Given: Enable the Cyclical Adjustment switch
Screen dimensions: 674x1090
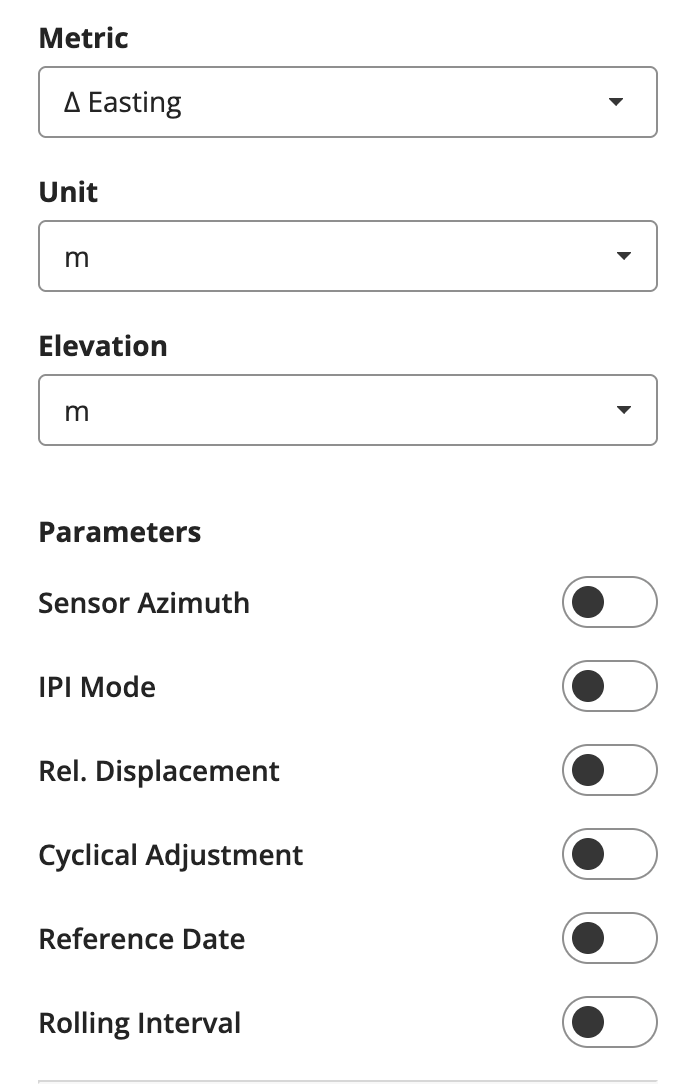Looking at the screenshot, I should 609,854.
